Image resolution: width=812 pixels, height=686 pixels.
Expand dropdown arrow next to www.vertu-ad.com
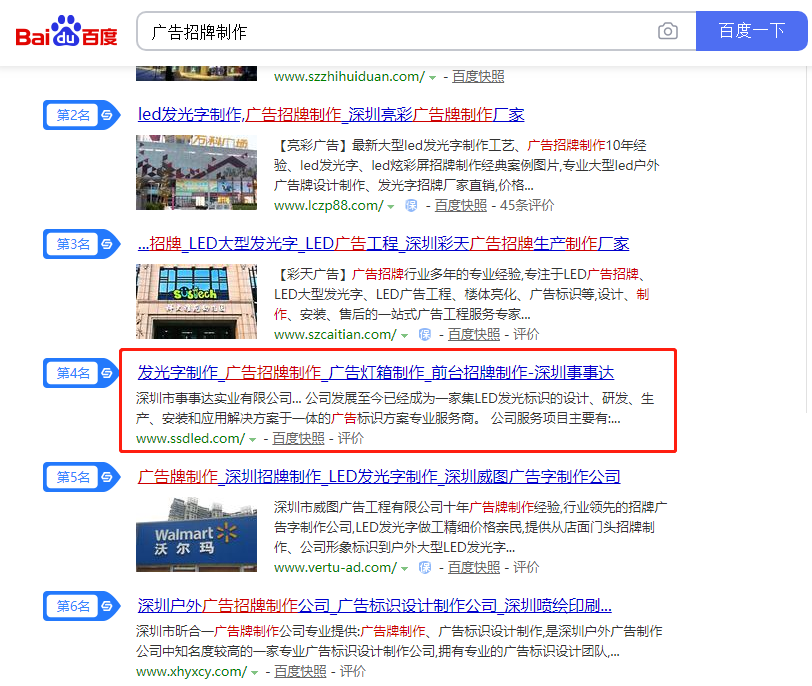[x=404, y=568]
